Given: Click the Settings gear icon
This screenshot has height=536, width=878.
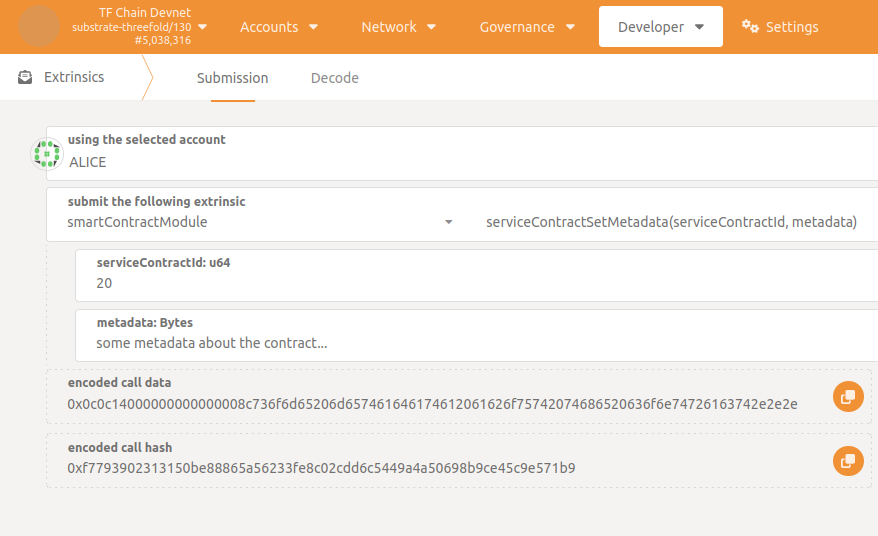Looking at the screenshot, I should pos(750,27).
